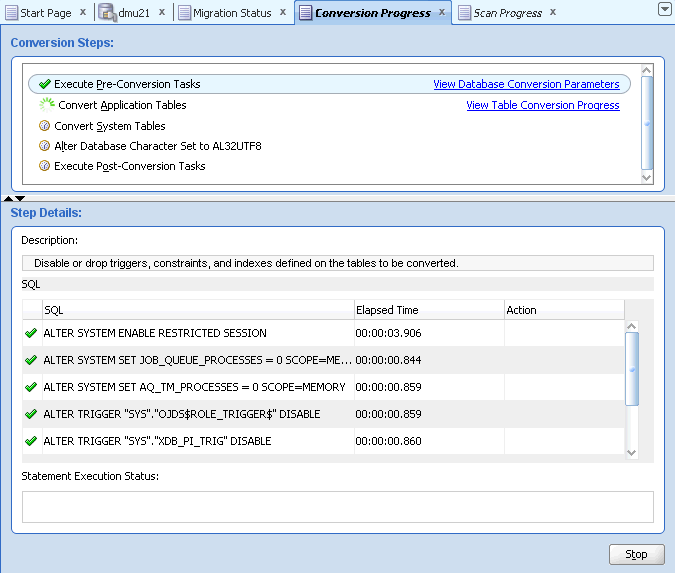
Task: Select the Conversion Progress tab
Action: pyautogui.click(x=372, y=13)
